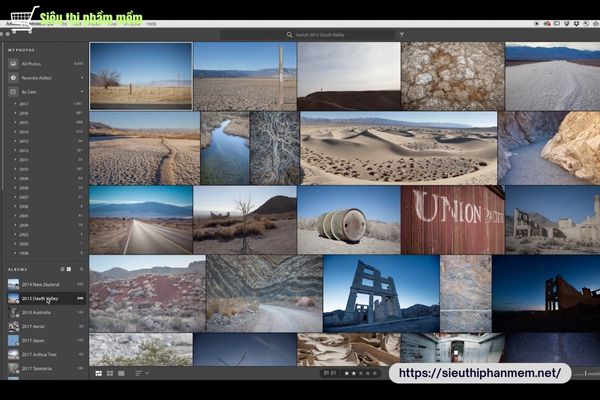Viewport: 600px width, 400px height.
Task: Set rating to four stars
Action: point(367,373)
